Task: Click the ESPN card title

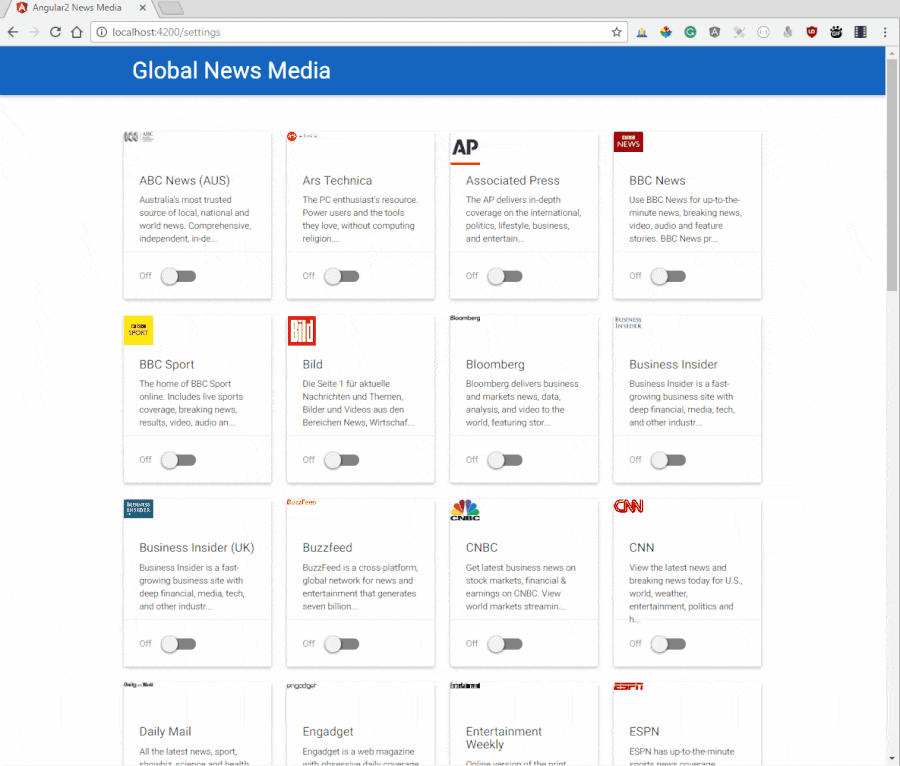Action: click(644, 732)
